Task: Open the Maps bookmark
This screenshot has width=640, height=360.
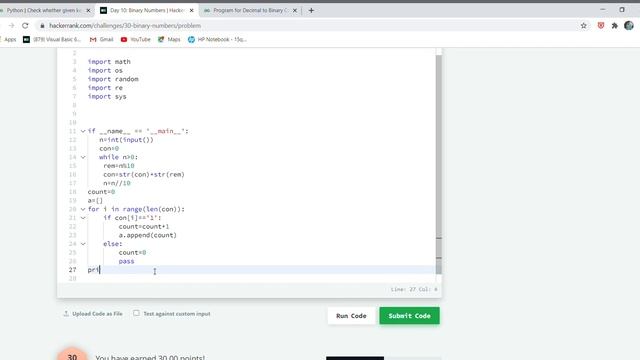Action: (x=169, y=40)
